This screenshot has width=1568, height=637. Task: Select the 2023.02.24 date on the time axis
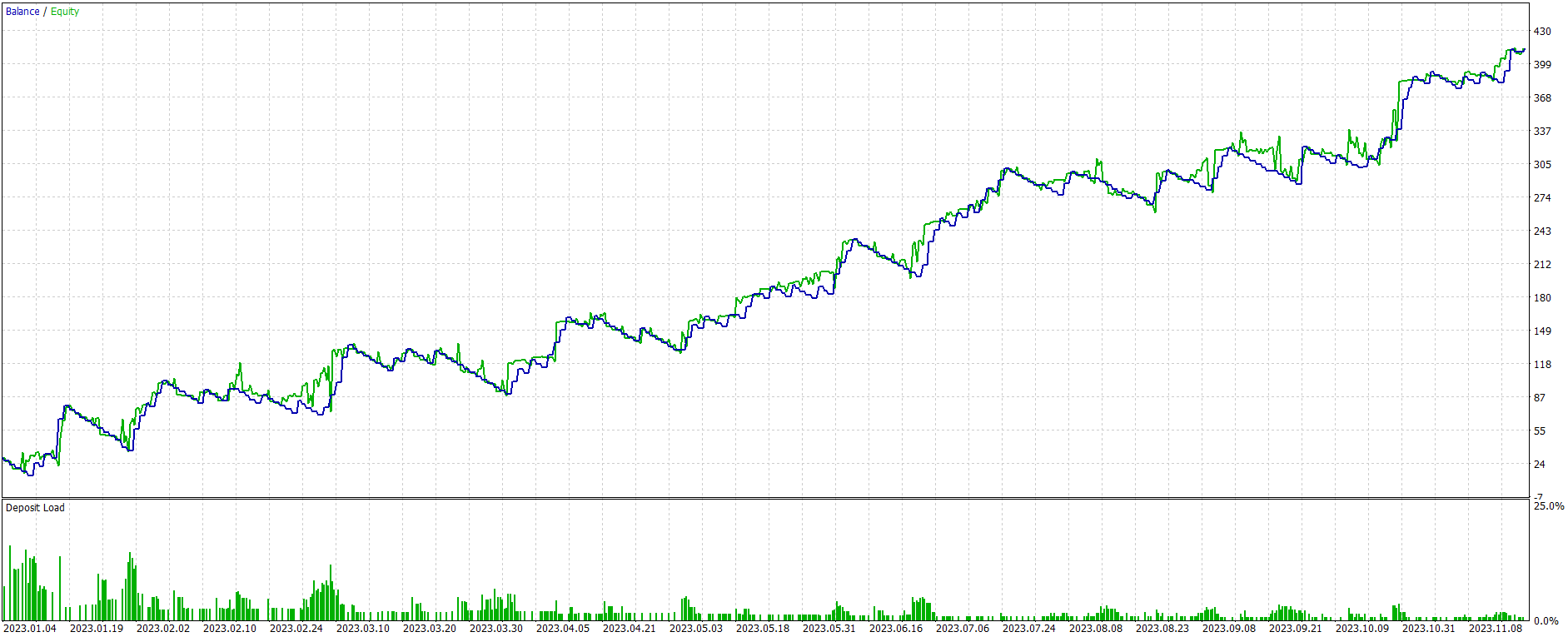[296, 629]
